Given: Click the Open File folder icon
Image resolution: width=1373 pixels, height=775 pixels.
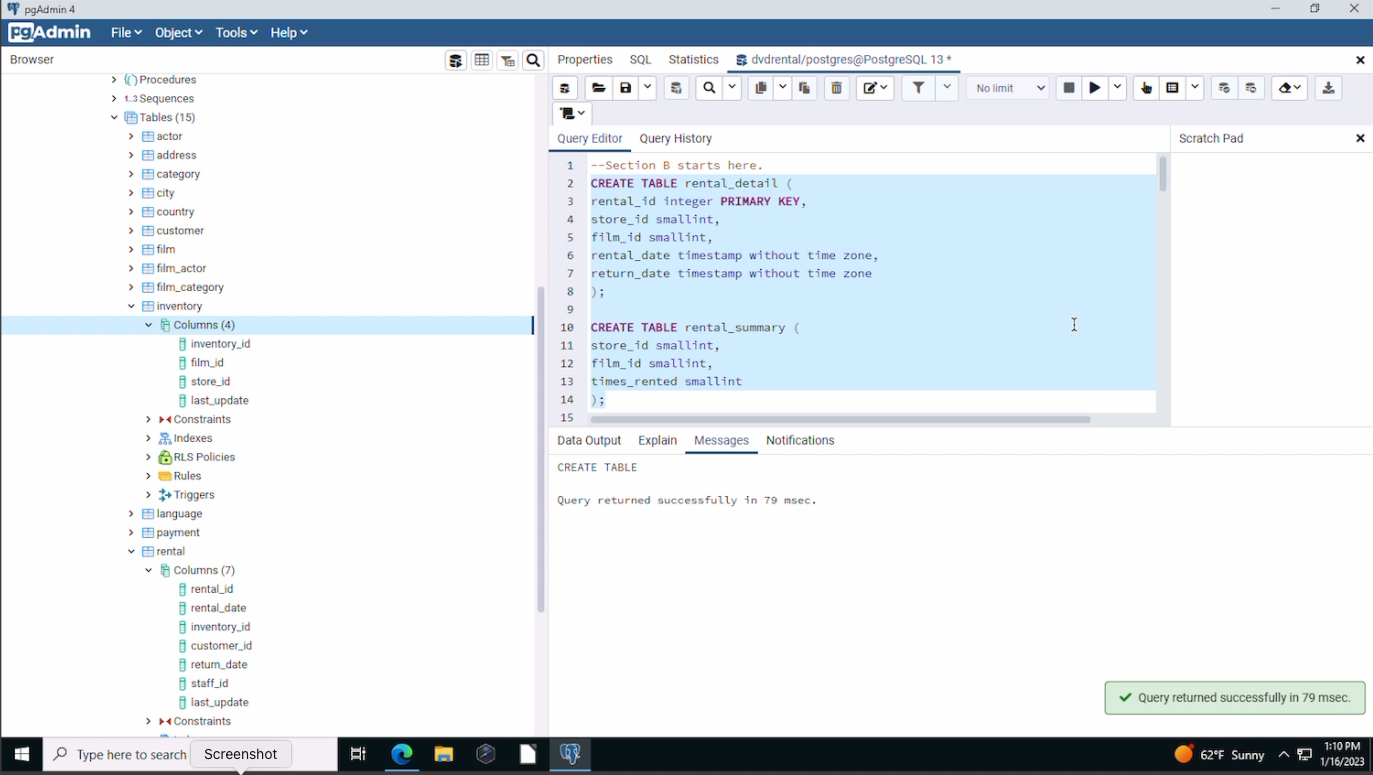Looking at the screenshot, I should click(x=598, y=88).
